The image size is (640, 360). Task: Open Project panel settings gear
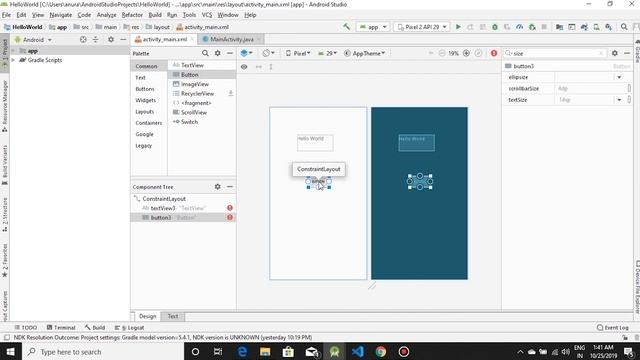pos(111,40)
